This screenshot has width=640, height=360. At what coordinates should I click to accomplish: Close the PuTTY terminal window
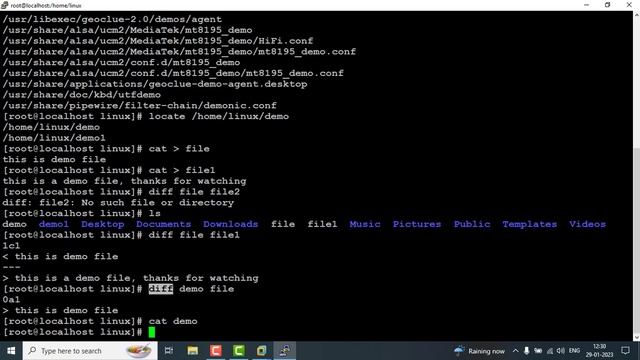629,5
